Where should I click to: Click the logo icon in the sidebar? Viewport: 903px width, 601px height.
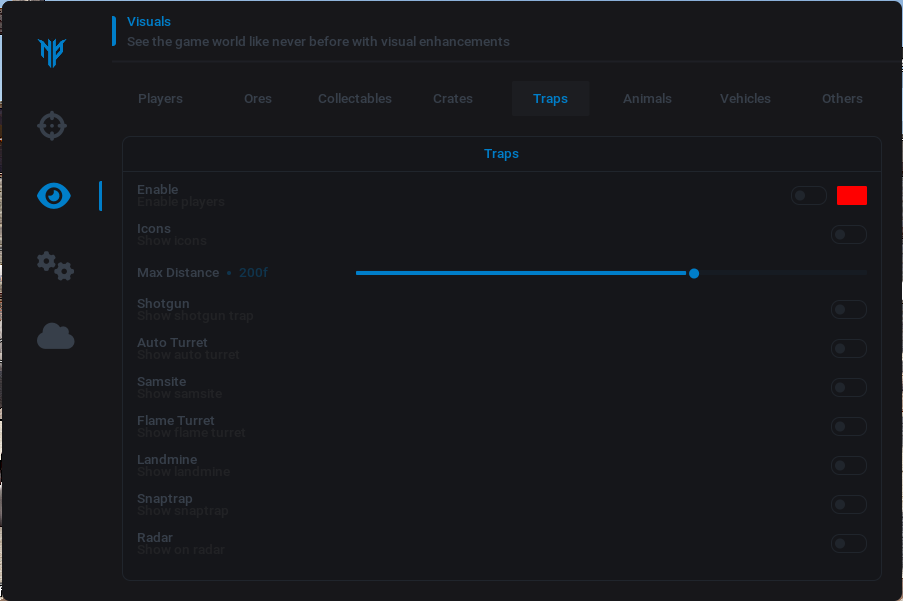pyautogui.click(x=52, y=51)
